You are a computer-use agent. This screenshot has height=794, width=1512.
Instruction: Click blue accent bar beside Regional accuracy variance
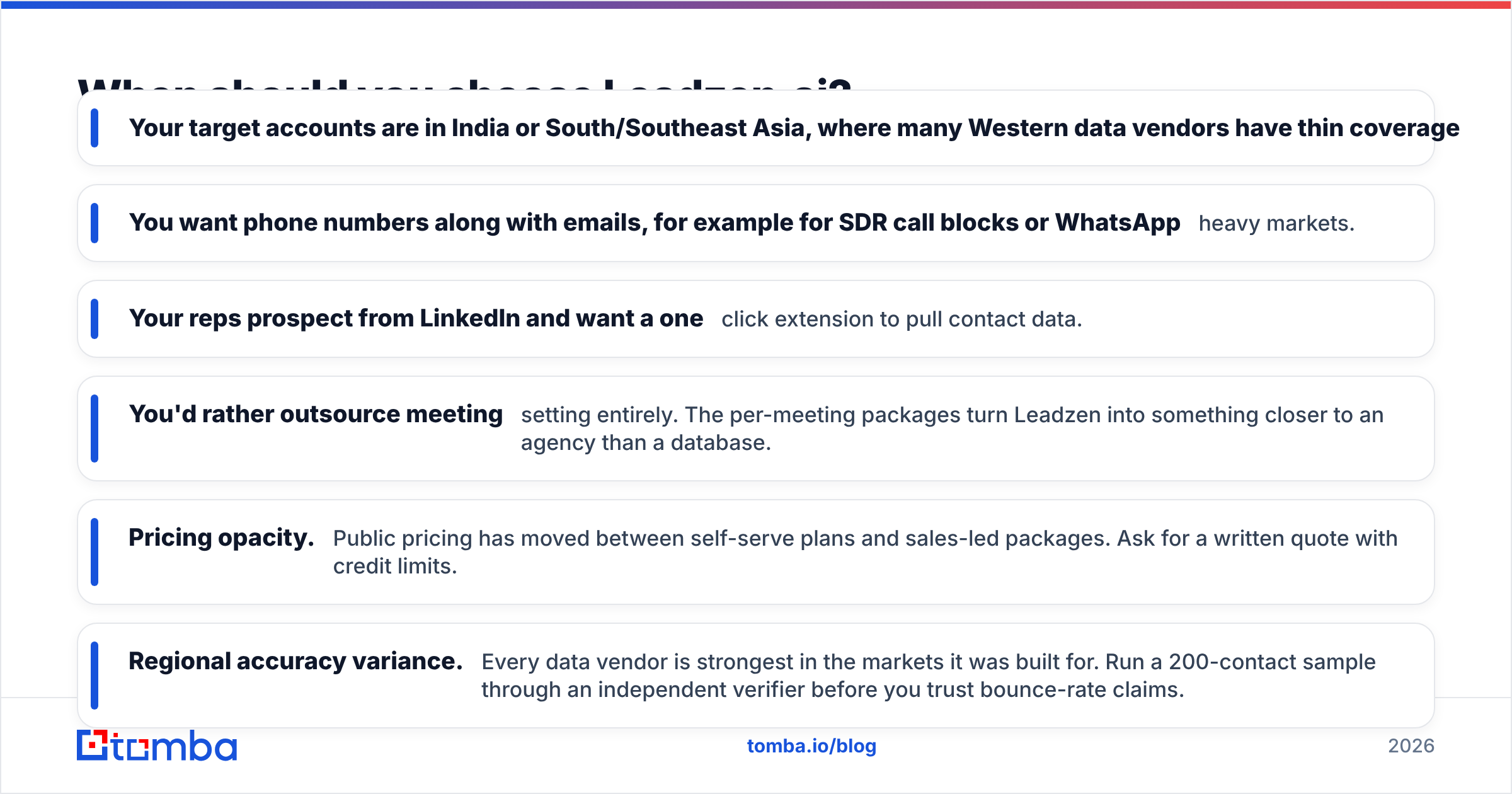click(94, 676)
